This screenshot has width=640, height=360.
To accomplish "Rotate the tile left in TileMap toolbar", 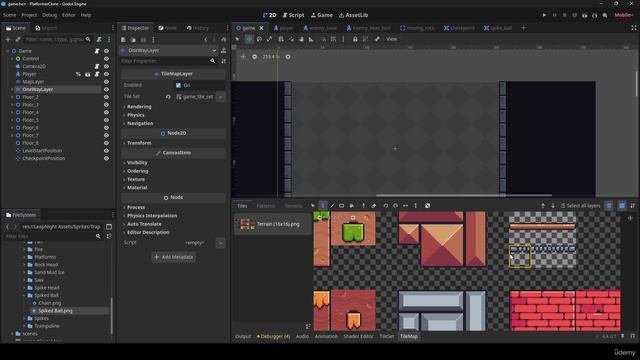I will point(386,206).
